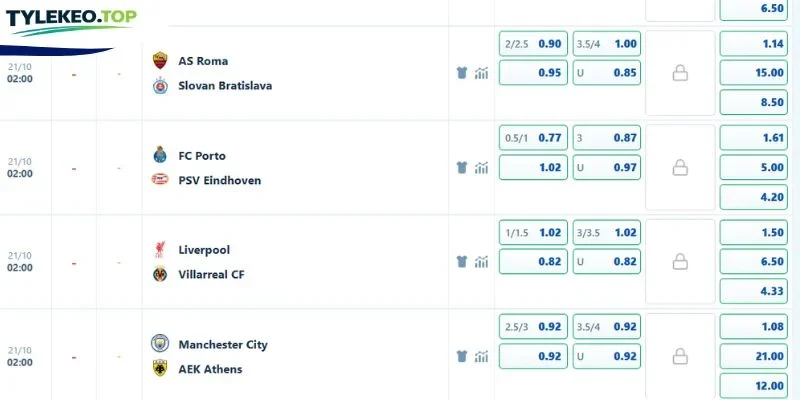Click the lock icon in Liverpool row
Viewport: 800px width, 400px height.
[680, 262]
